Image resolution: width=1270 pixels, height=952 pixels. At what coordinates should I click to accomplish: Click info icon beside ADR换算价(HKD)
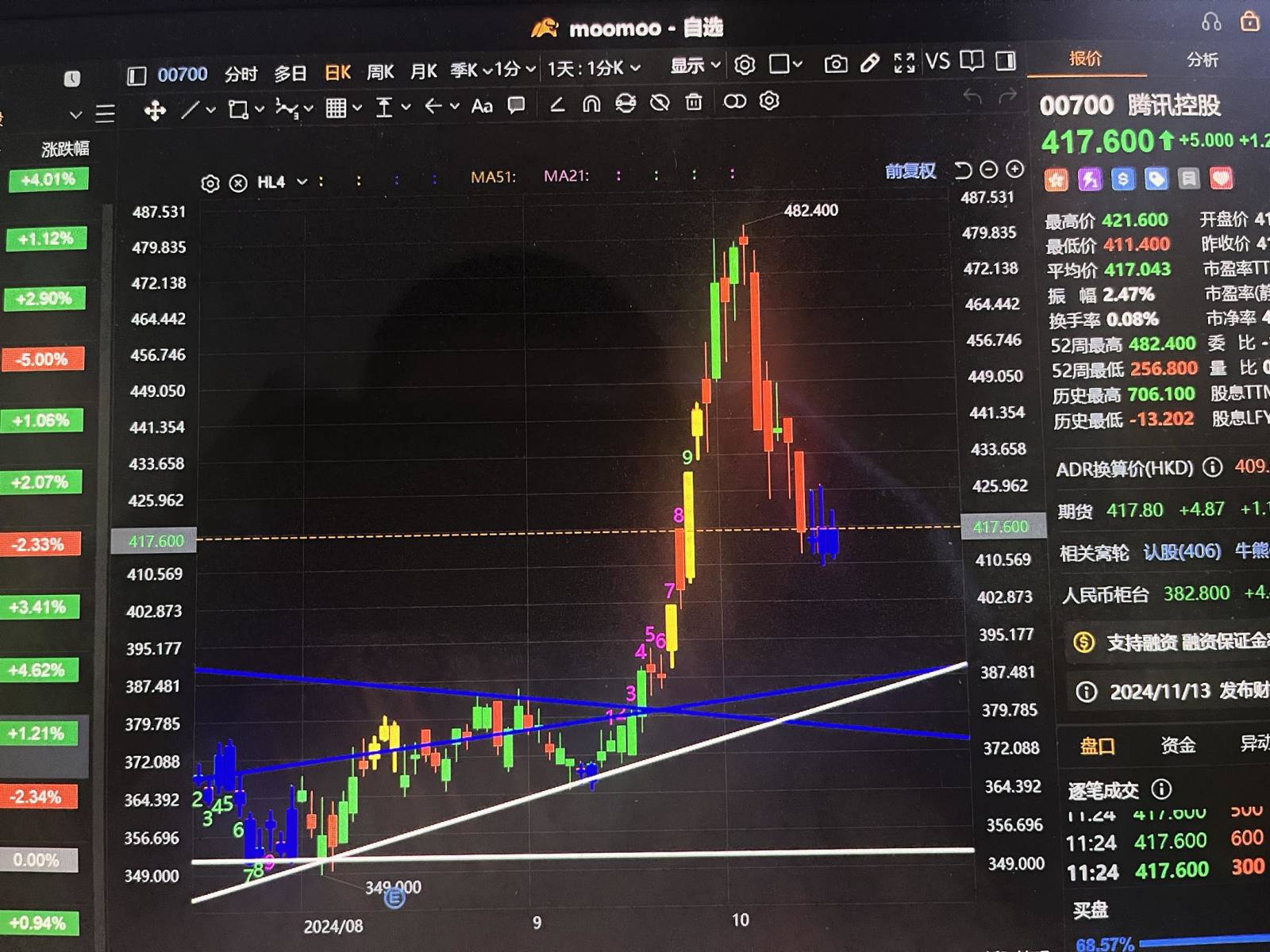[x=1212, y=467]
